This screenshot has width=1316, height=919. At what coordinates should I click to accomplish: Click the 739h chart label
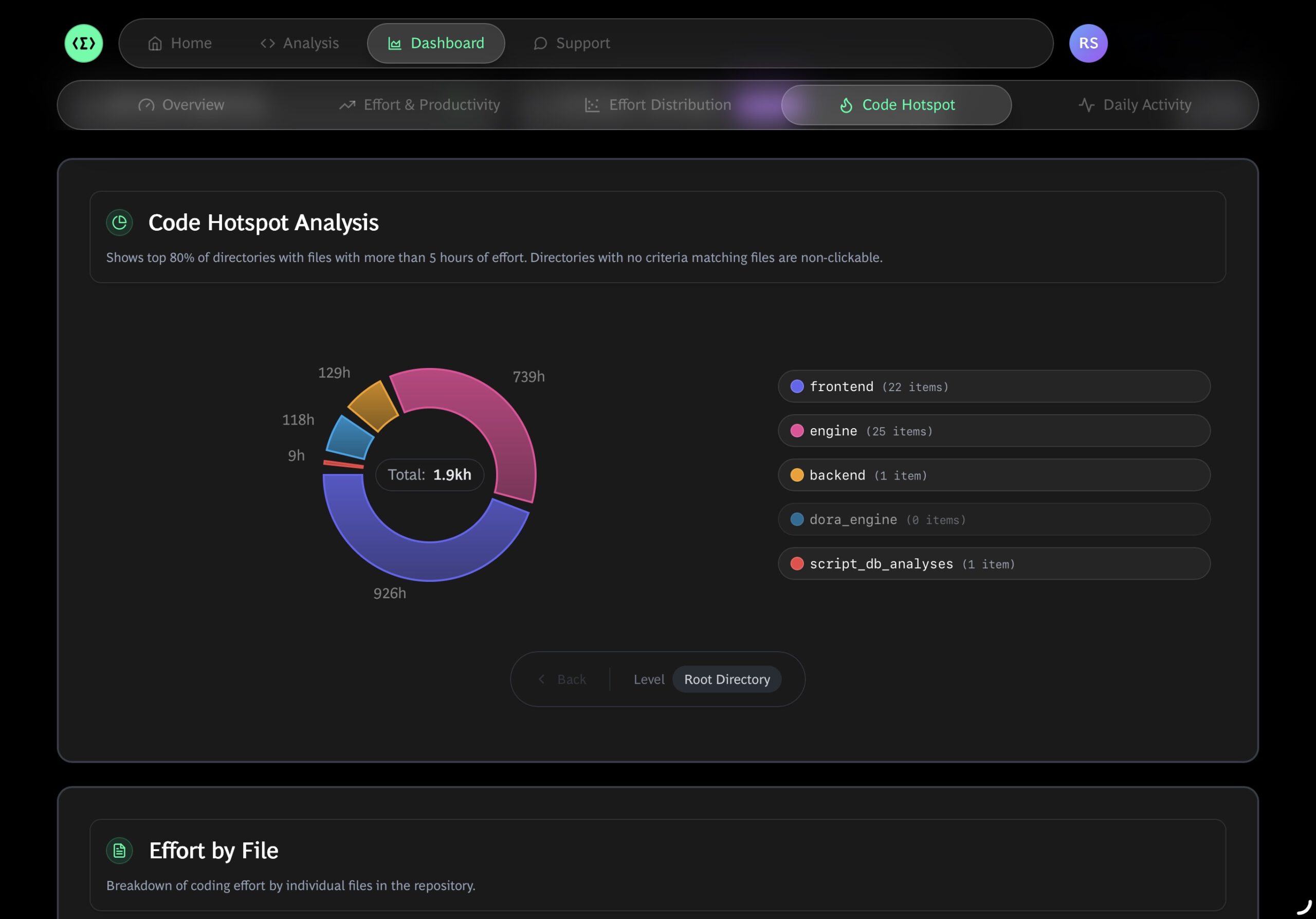[528, 376]
